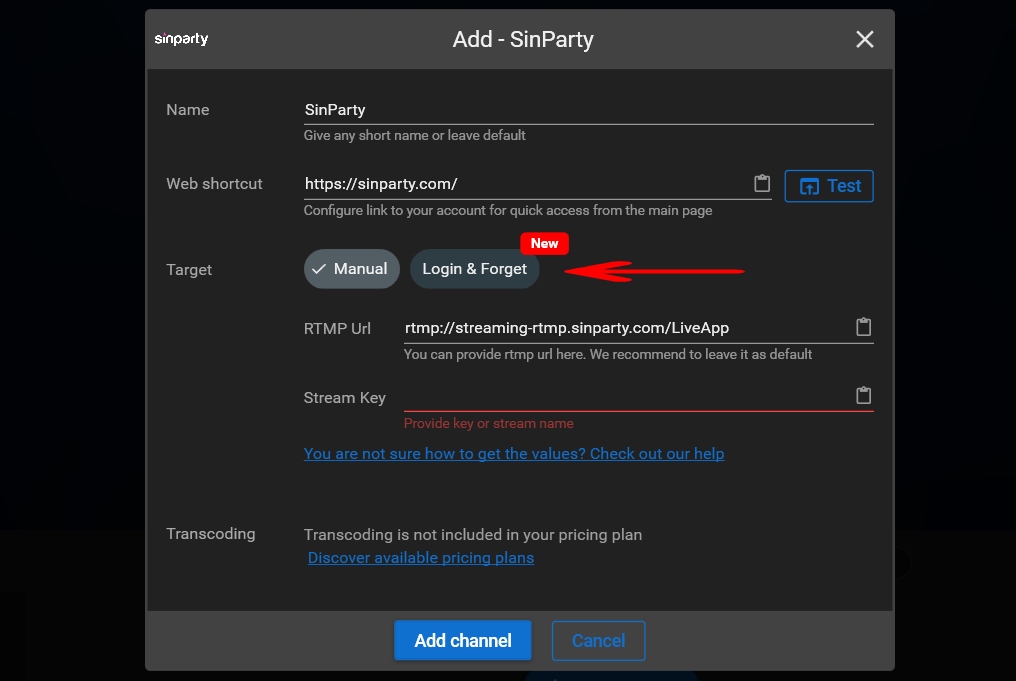Viewport: 1016px width, 681px height.
Task: Click into the RTMP Url field
Action: click(x=626, y=328)
